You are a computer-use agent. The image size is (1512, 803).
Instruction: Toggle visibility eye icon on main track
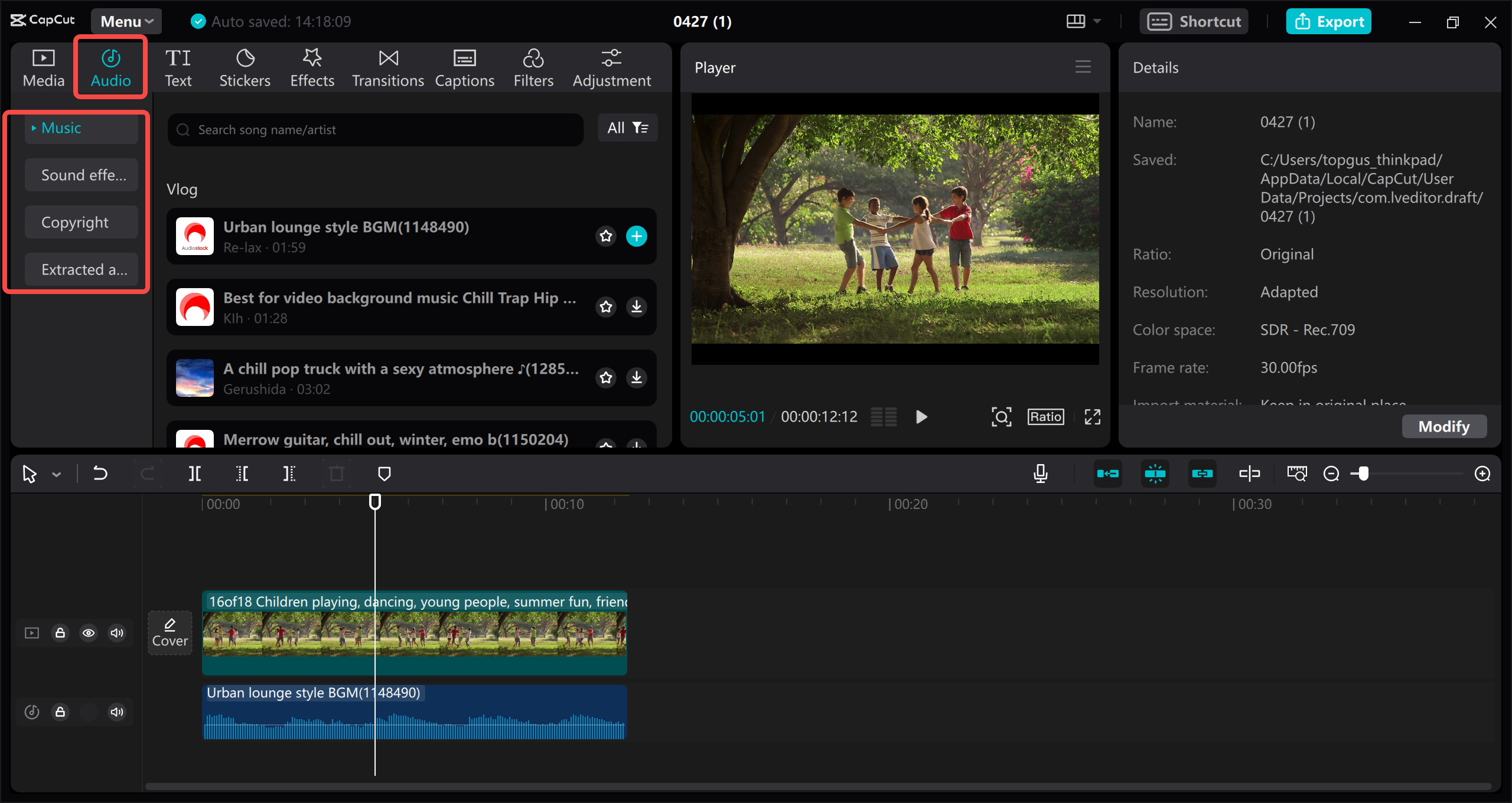click(89, 633)
